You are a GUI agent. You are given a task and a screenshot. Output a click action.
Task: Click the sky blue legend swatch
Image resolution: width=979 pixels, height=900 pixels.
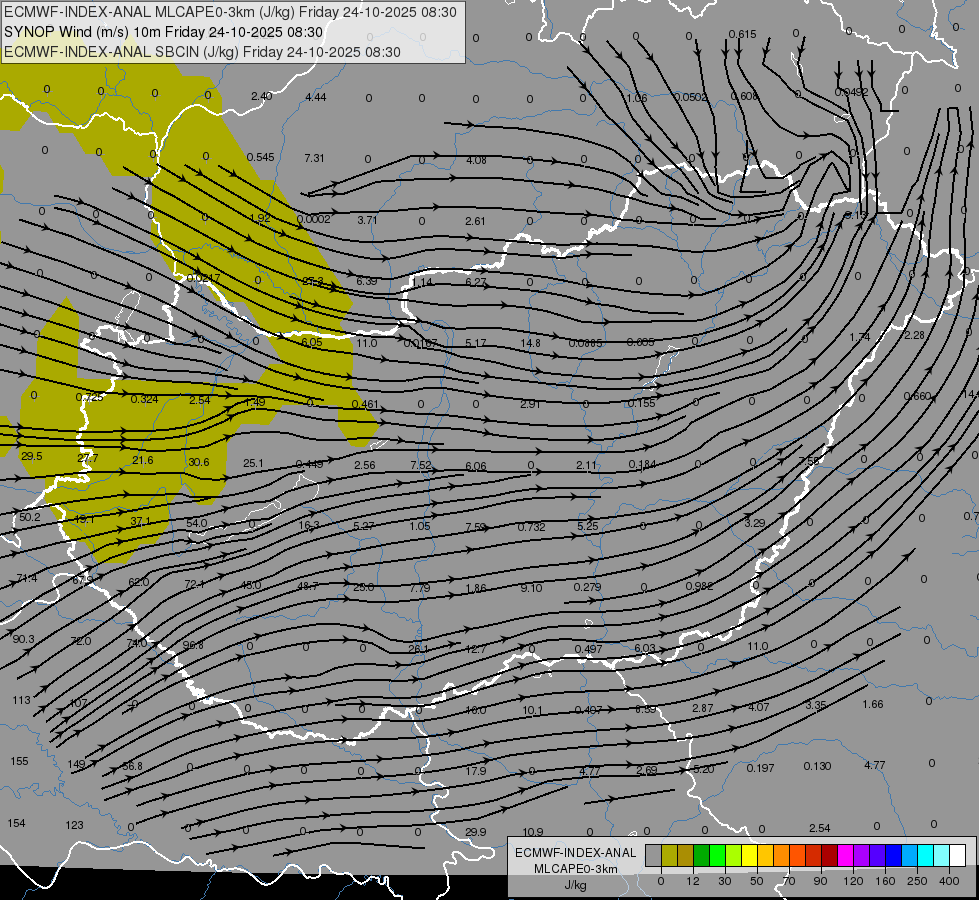[910, 855]
